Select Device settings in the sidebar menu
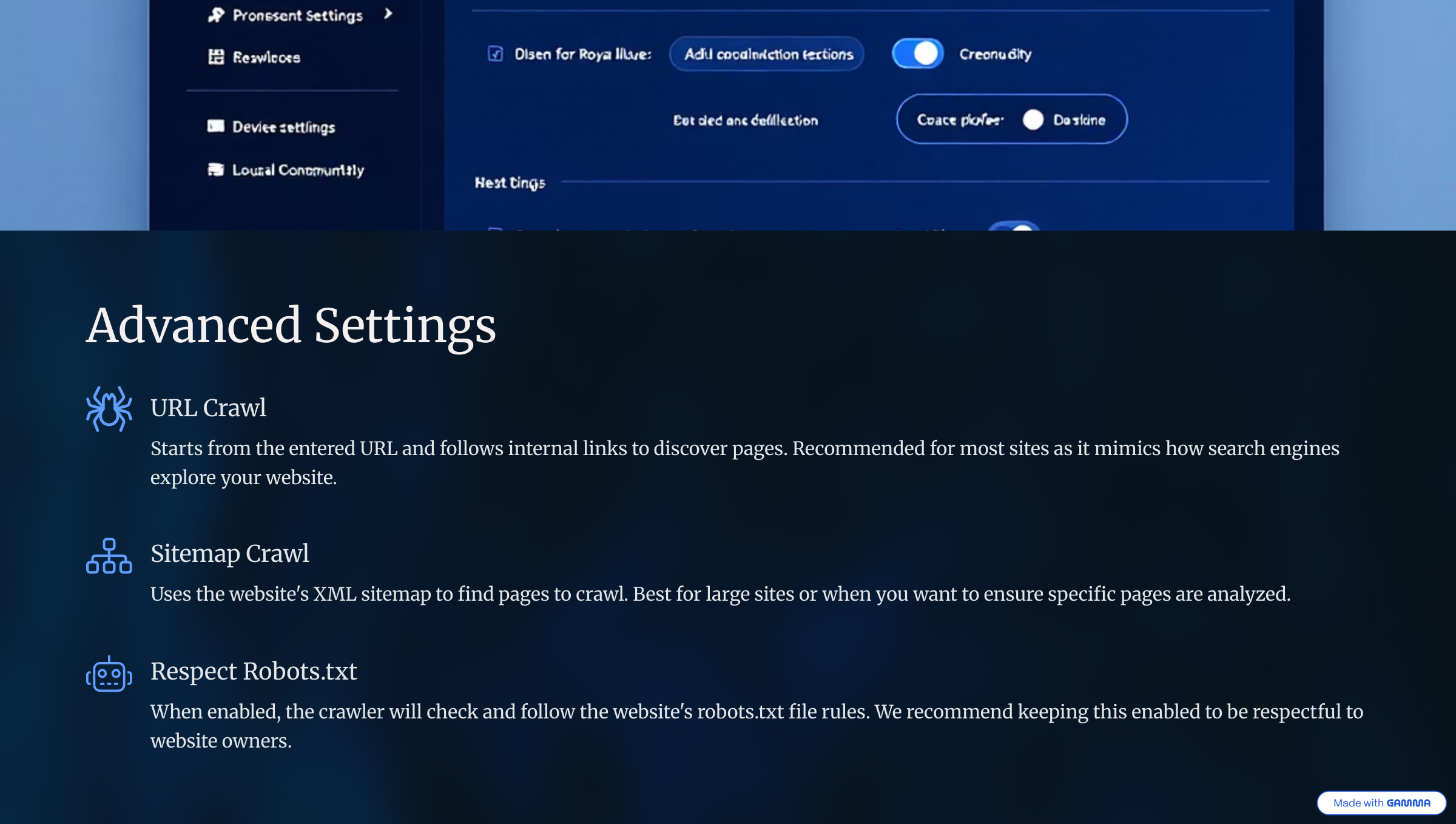1456x824 pixels. coord(282,127)
